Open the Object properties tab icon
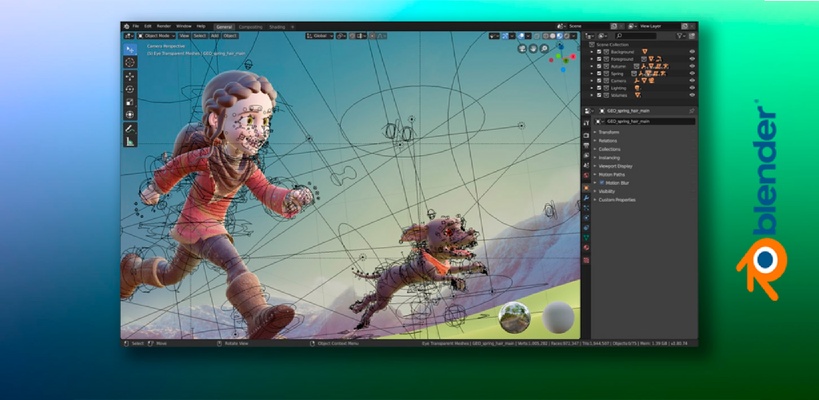 coord(586,187)
